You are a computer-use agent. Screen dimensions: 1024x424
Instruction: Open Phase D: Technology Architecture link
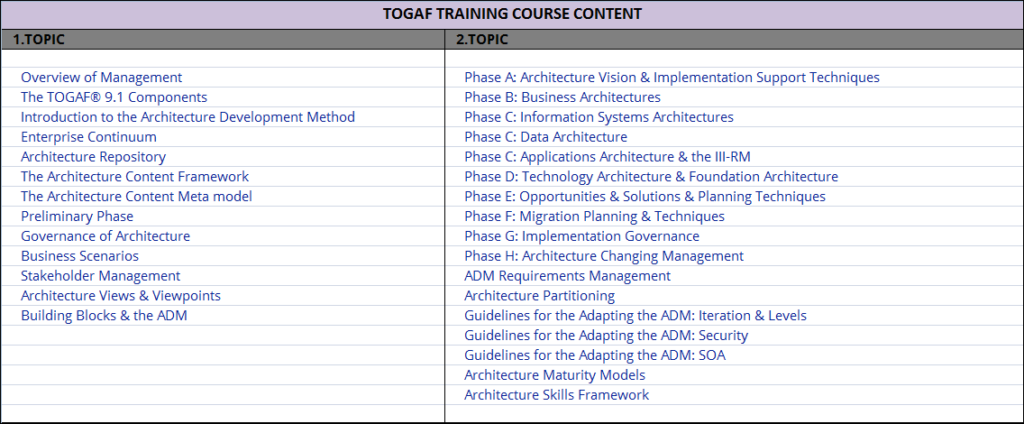(651, 176)
